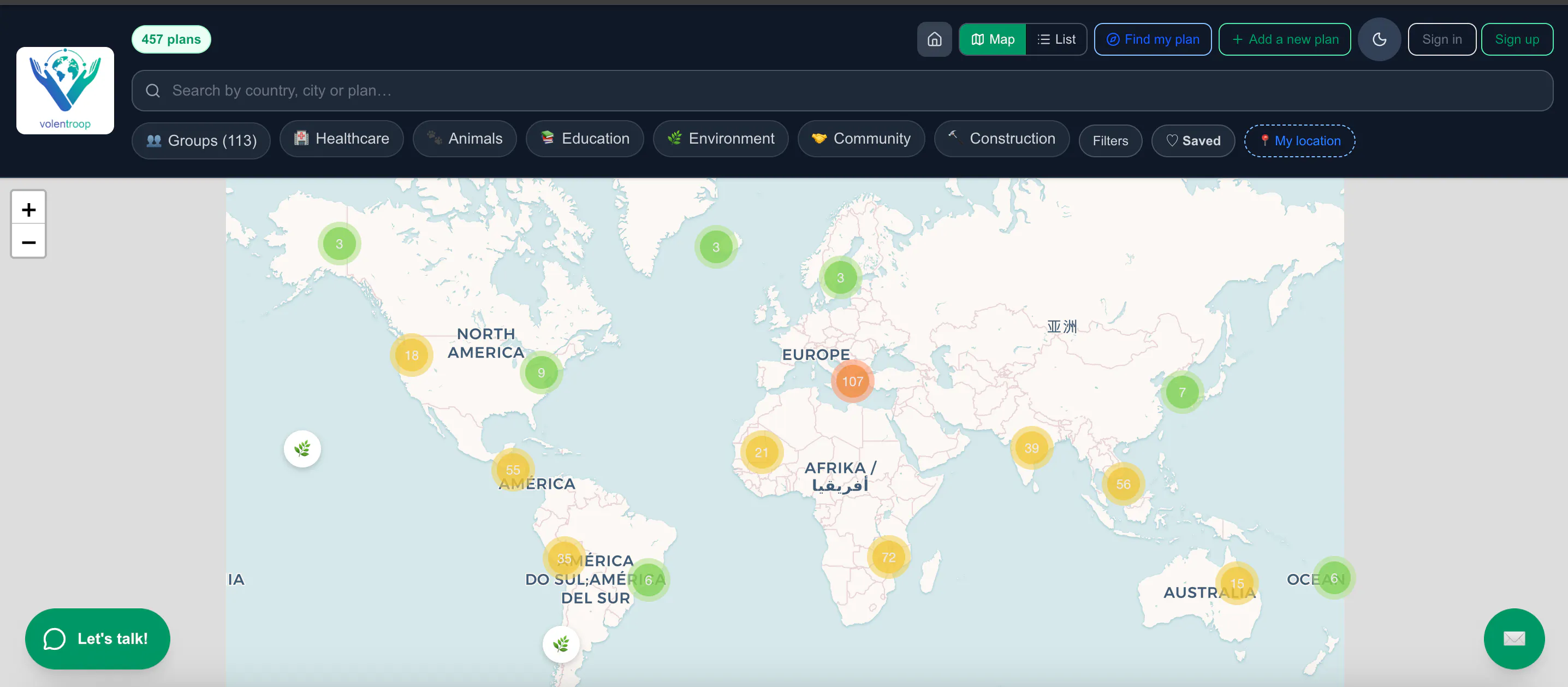Open the 35 cluster in South America
The image size is (1568, 687).
pos(565,558)
